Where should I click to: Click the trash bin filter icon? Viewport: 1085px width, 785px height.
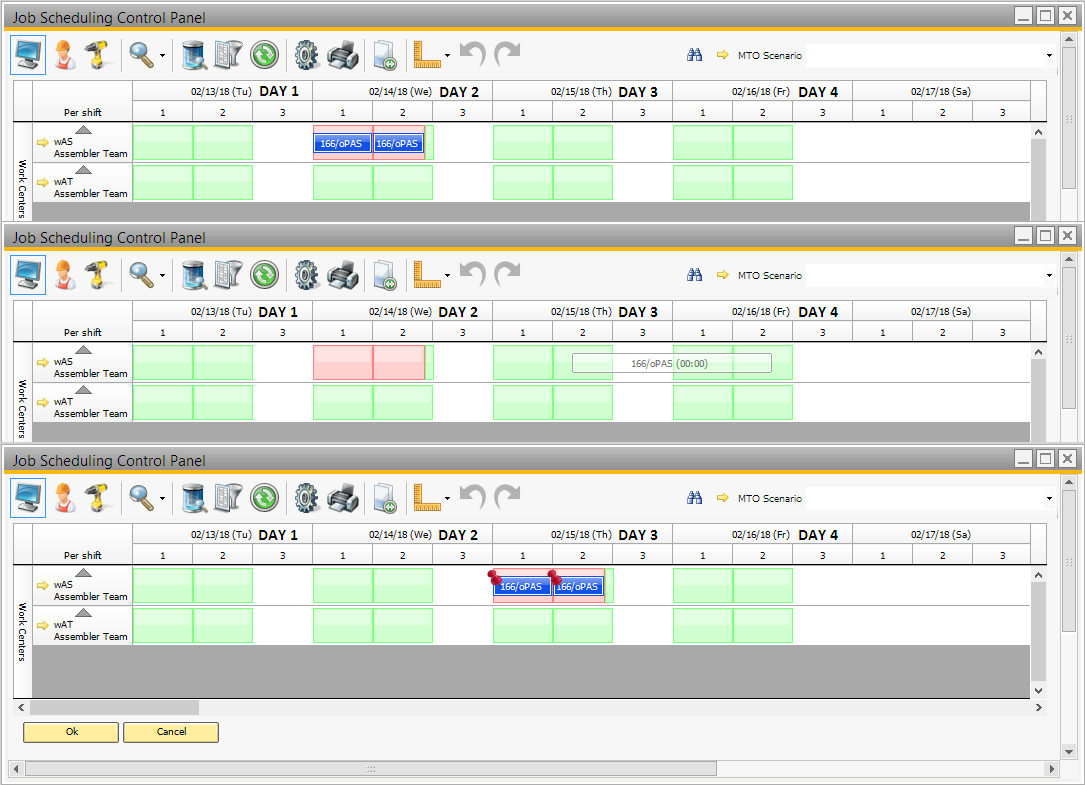(x=192, y=55)
